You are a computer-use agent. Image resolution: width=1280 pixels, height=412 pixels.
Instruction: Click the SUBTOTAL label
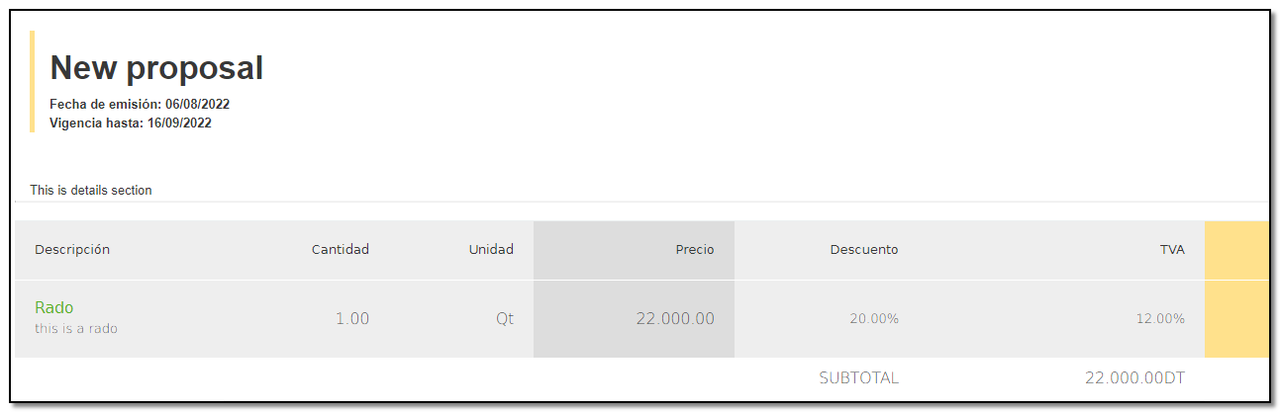[858, 378]
